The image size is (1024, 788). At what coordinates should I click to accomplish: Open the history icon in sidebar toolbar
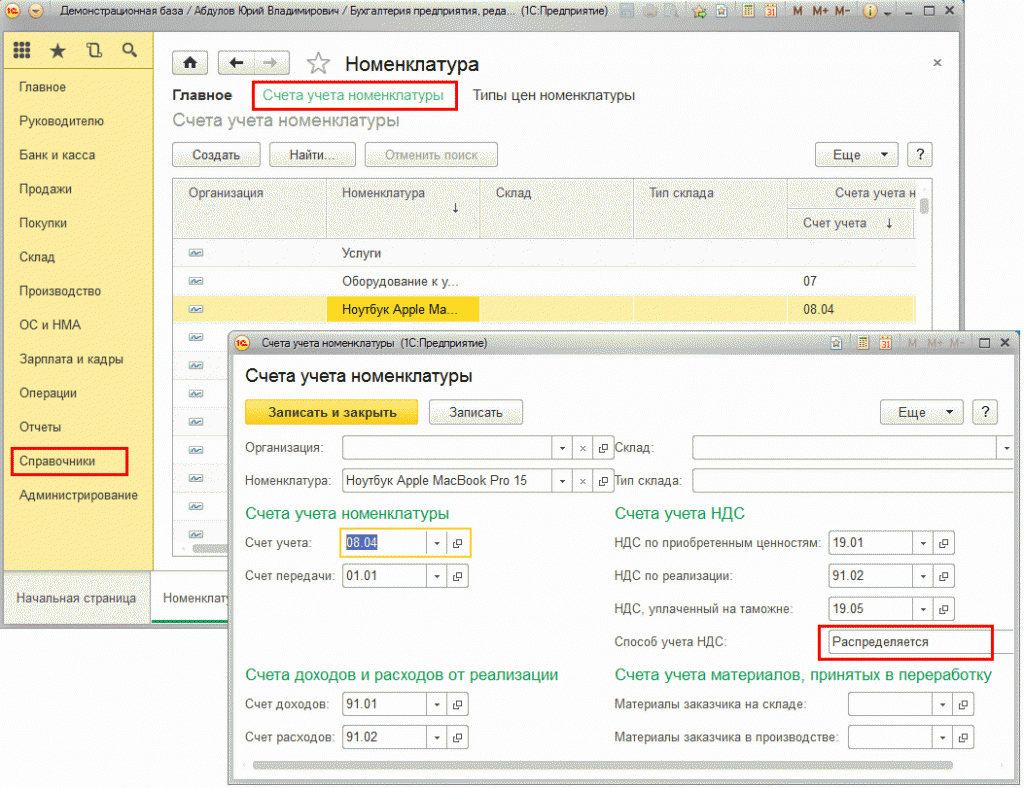pyautogui.click(x=94, y=50)
